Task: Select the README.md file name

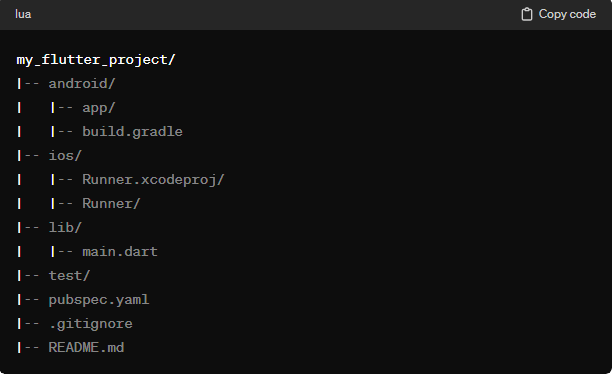Action: [86, 347]
